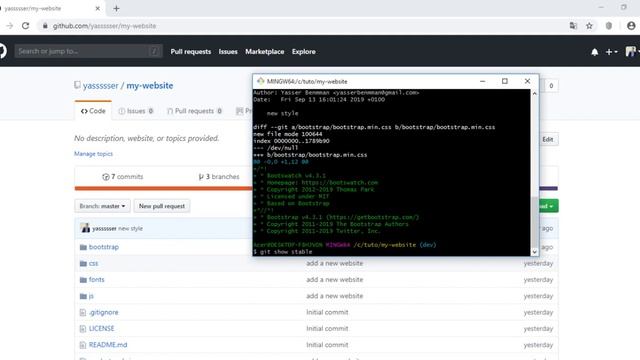Screen dimensions: 640x360
Task: Open the Marketplace nav item
Action: point(264,52)
